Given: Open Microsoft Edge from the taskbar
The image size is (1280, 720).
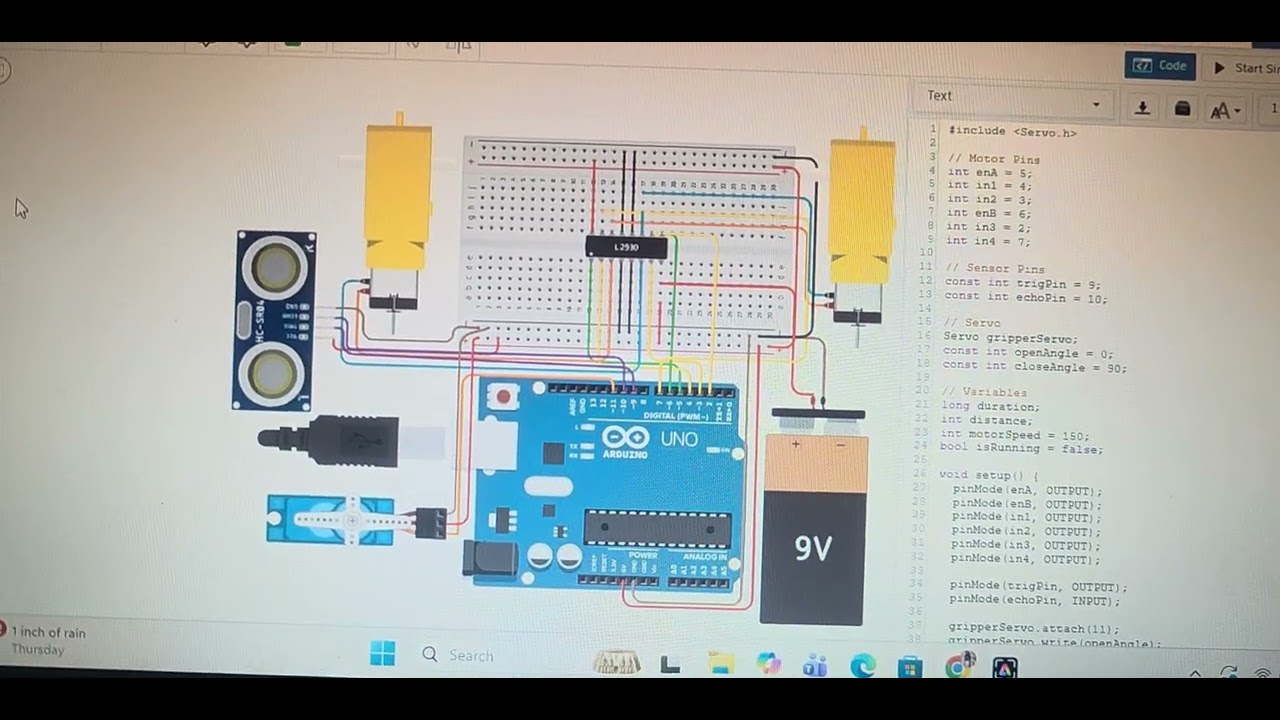Looking at the screenshot, I should coord(862,665).
